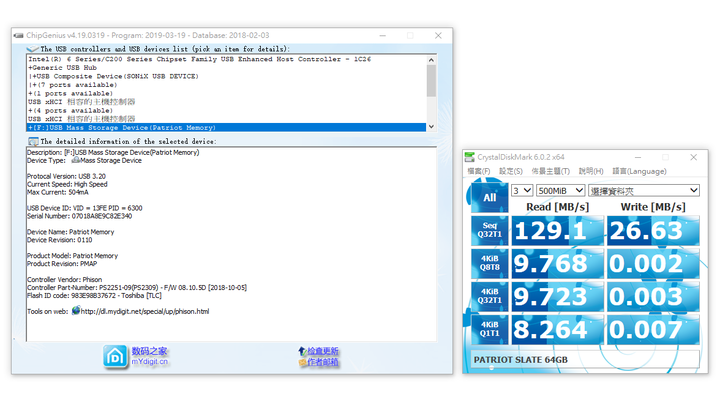Close the CrystalDiskMark window
Image resolution: width=720 pixels, height=405 pixels.
point(693,157)
